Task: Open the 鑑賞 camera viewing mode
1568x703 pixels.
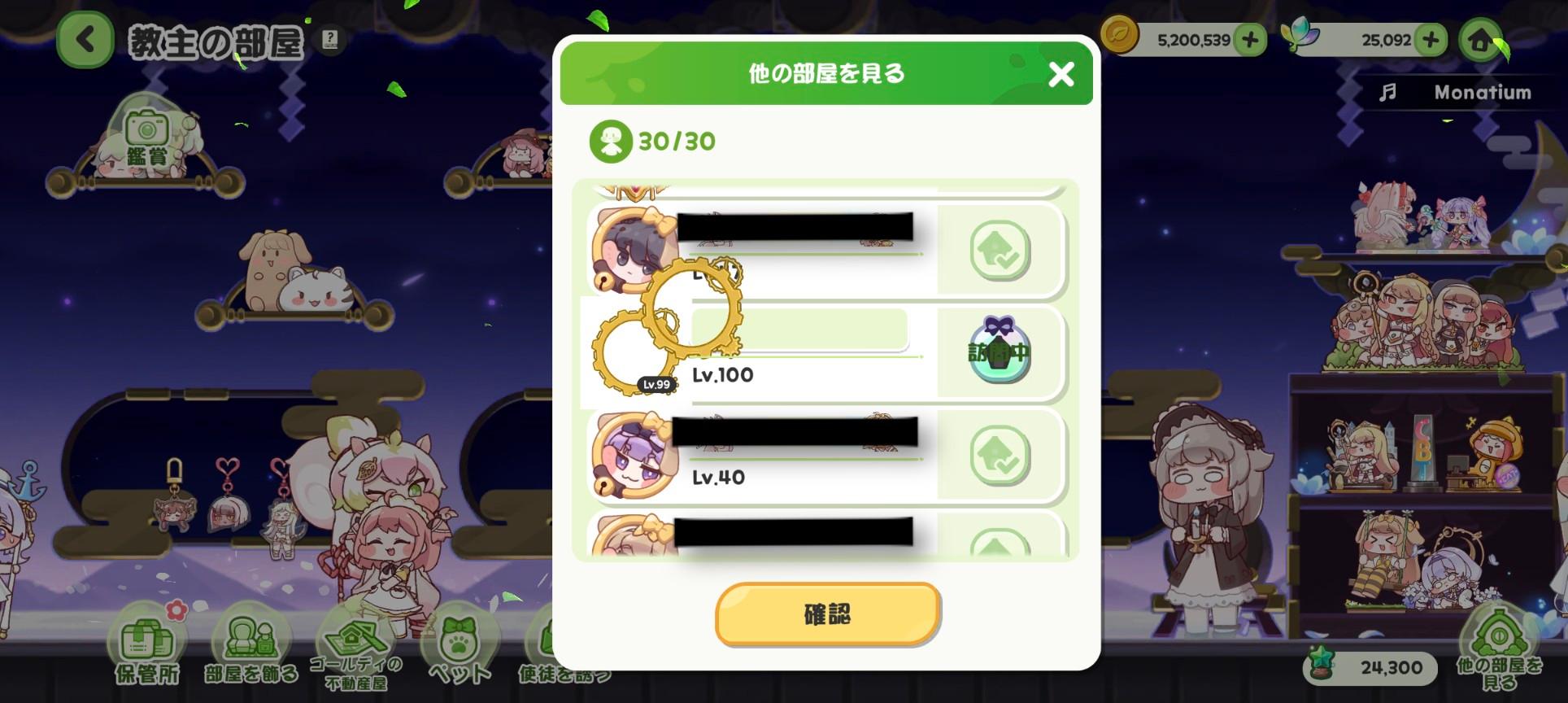Action: [x=147, y=138]
